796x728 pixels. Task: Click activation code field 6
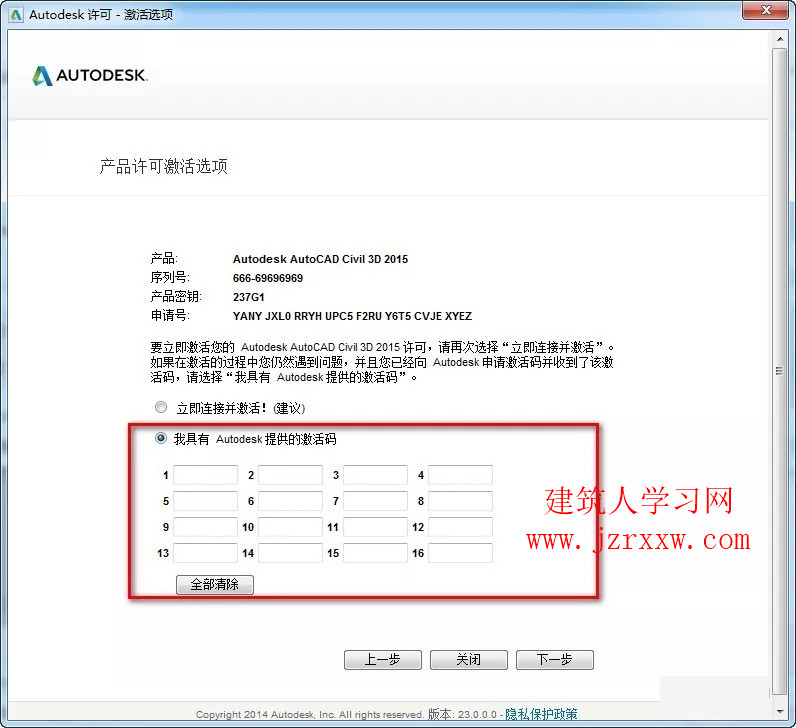point(290,501)
